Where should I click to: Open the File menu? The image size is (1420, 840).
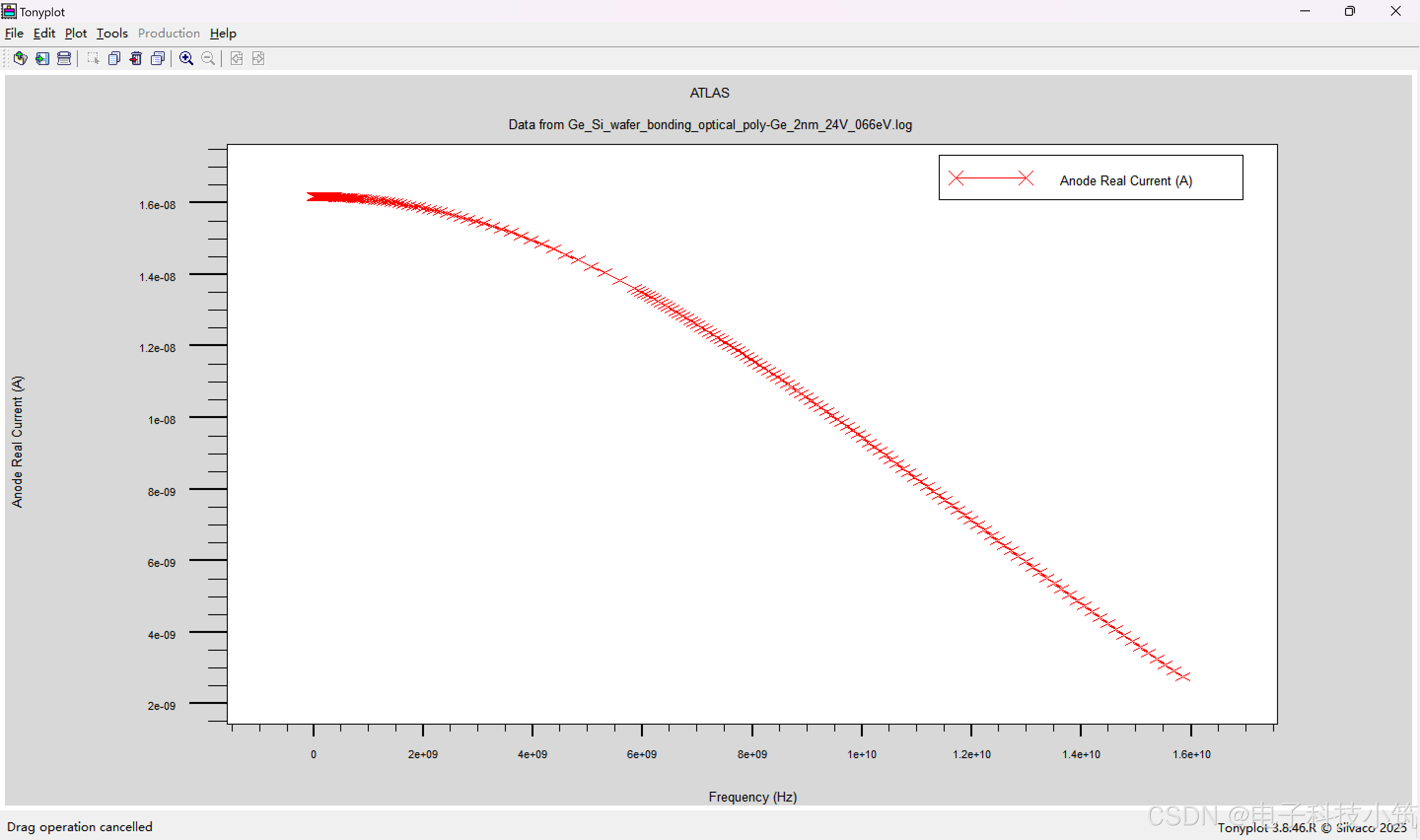[x=14, y=34]
